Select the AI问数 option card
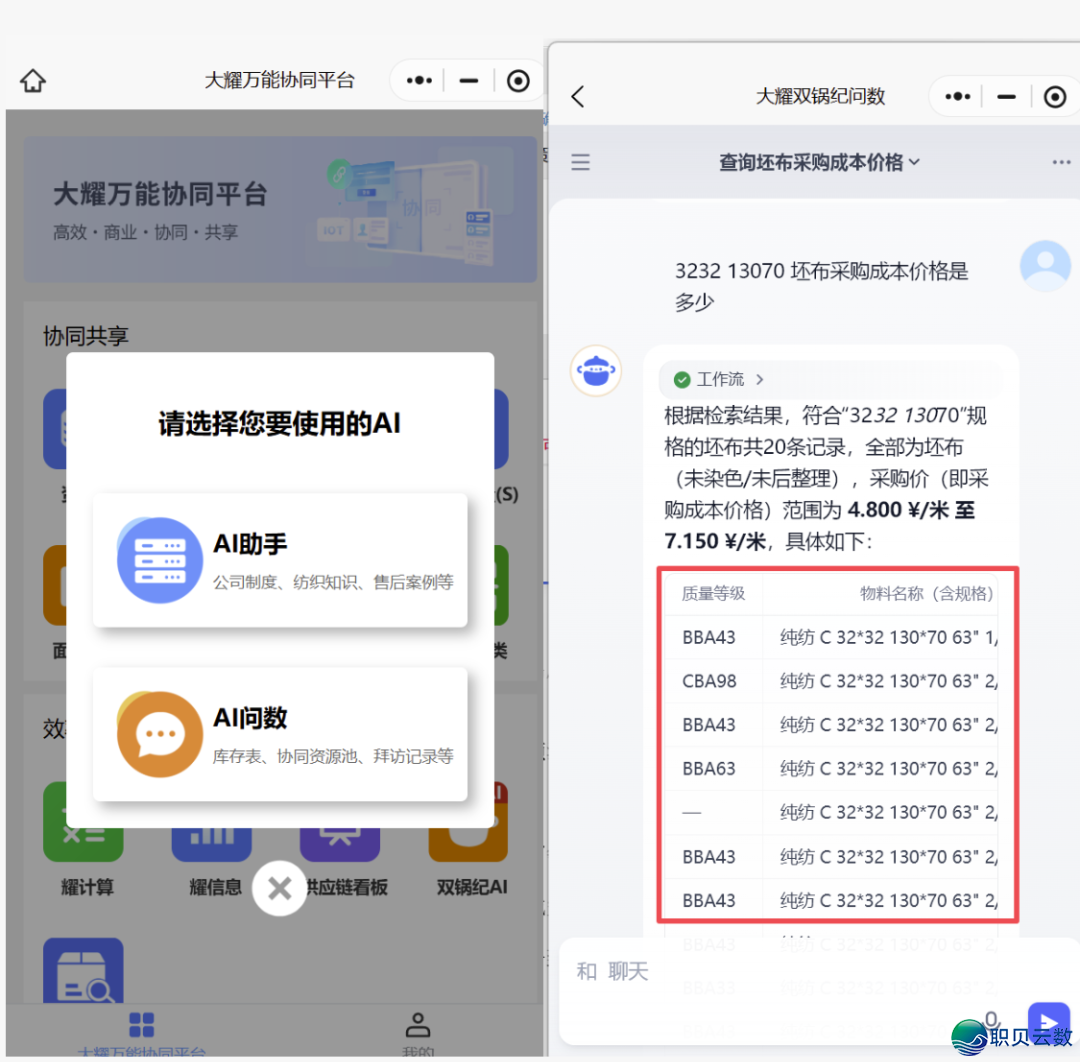The image size is (1080, 1062). (280, 734)
